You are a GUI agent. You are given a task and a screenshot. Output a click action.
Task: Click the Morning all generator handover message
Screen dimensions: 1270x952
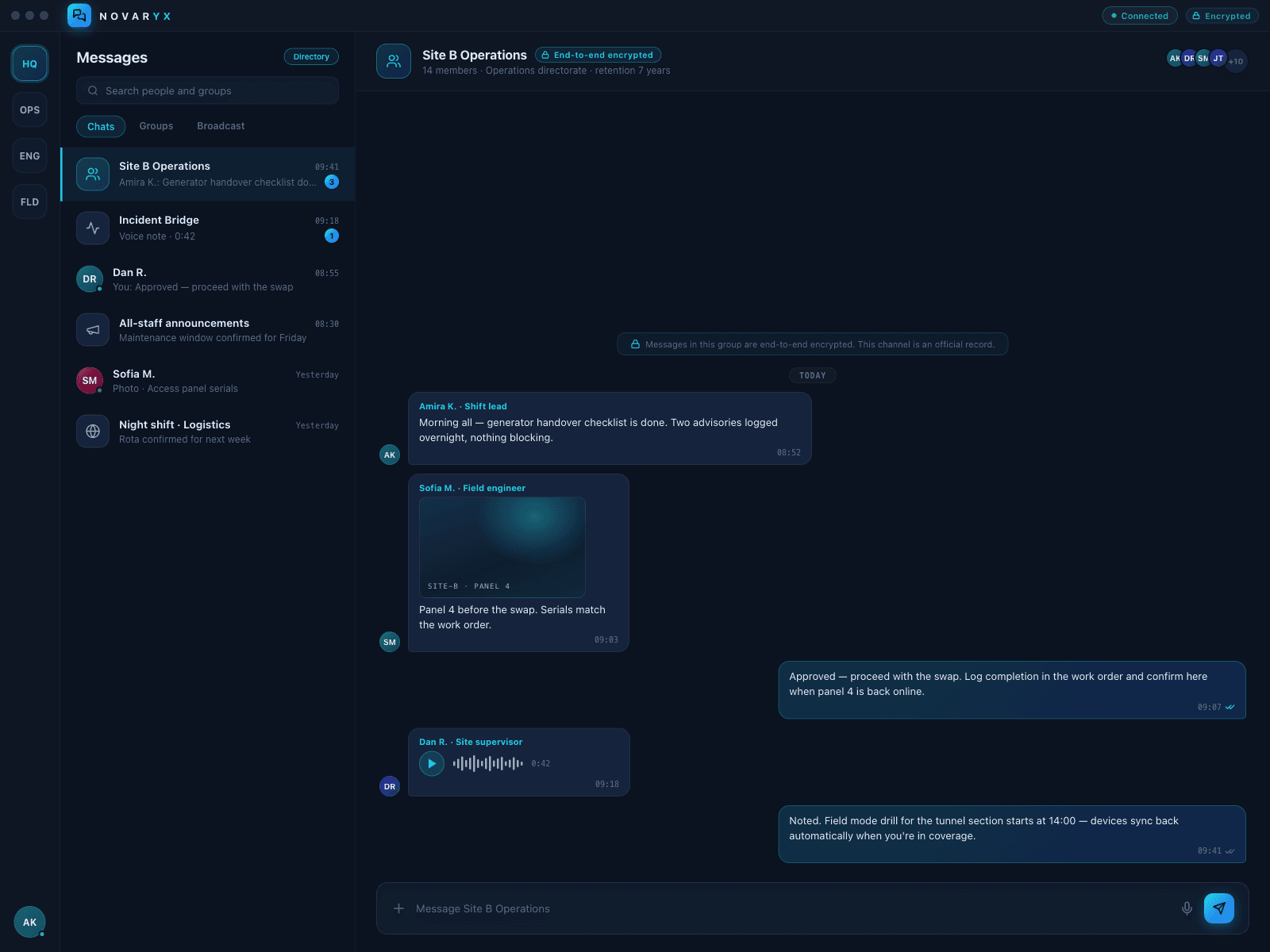coord(610,428)
